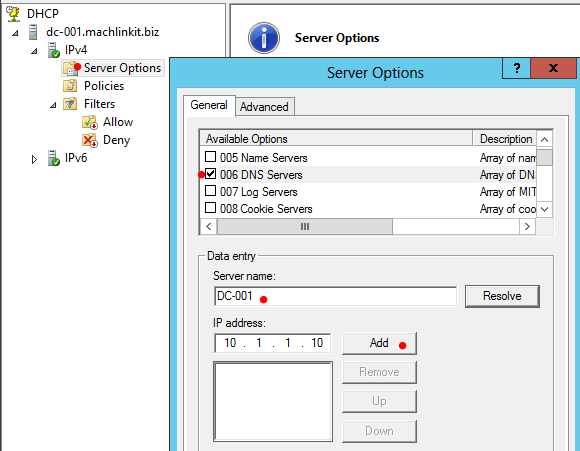Switch to the General tab
This screenshot has width=580, height=451.
[x=209, y=105]
